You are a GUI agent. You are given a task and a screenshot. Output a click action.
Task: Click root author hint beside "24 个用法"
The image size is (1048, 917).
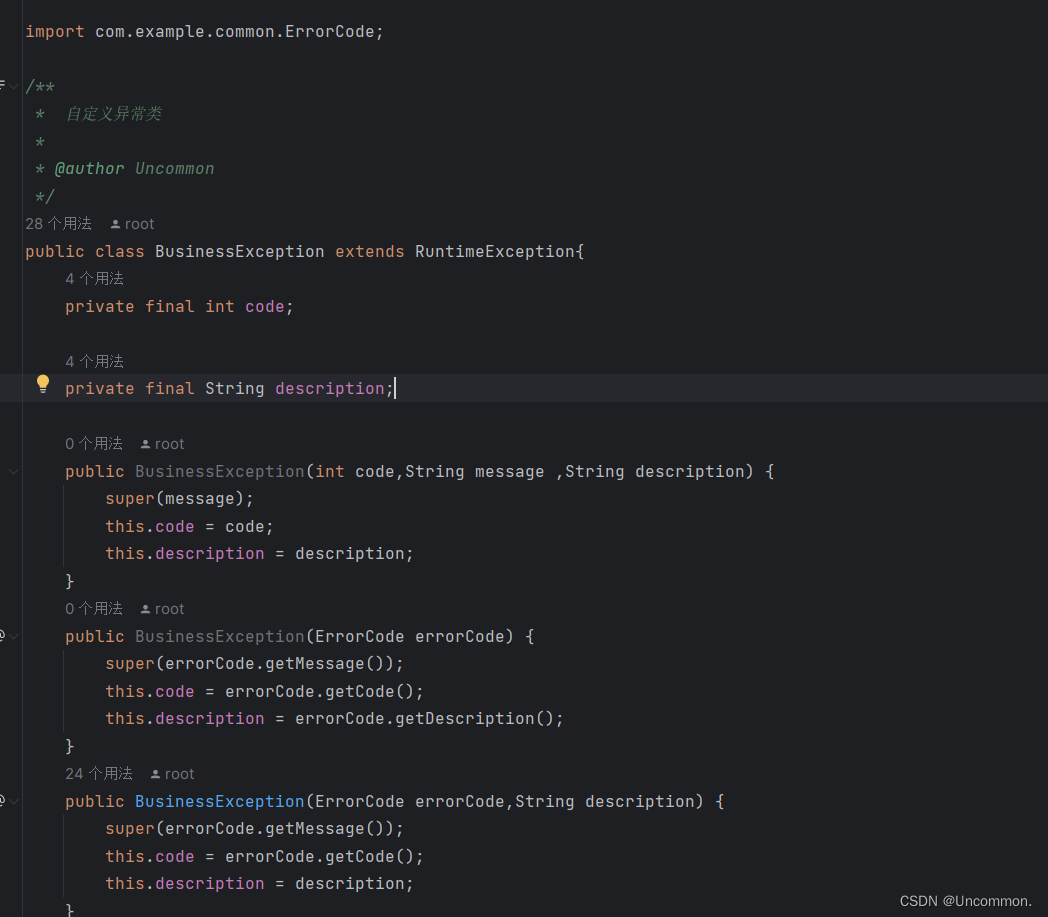tap(172, 774)
